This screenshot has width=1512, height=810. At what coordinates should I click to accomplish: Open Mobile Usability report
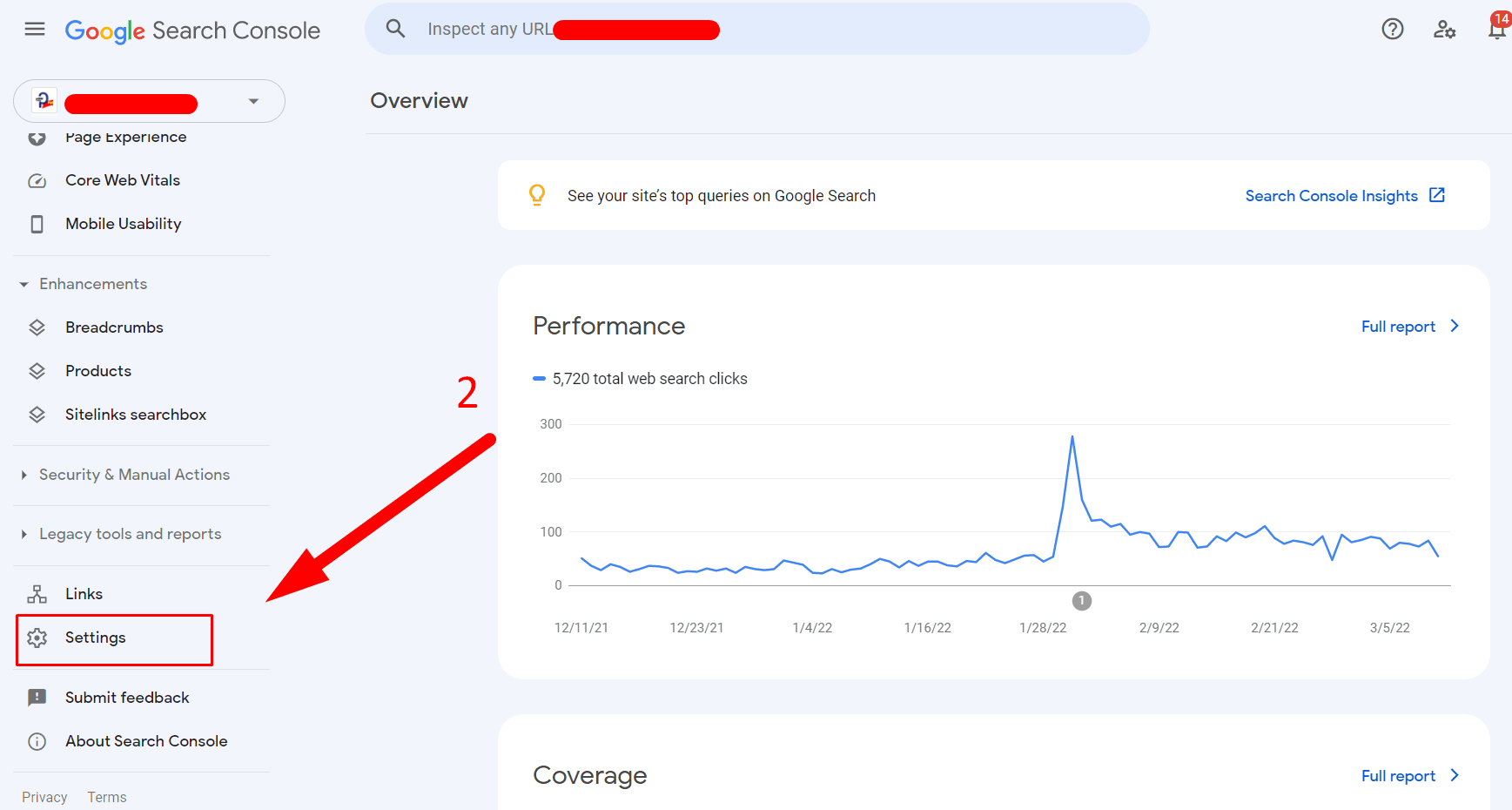[124, 224]
